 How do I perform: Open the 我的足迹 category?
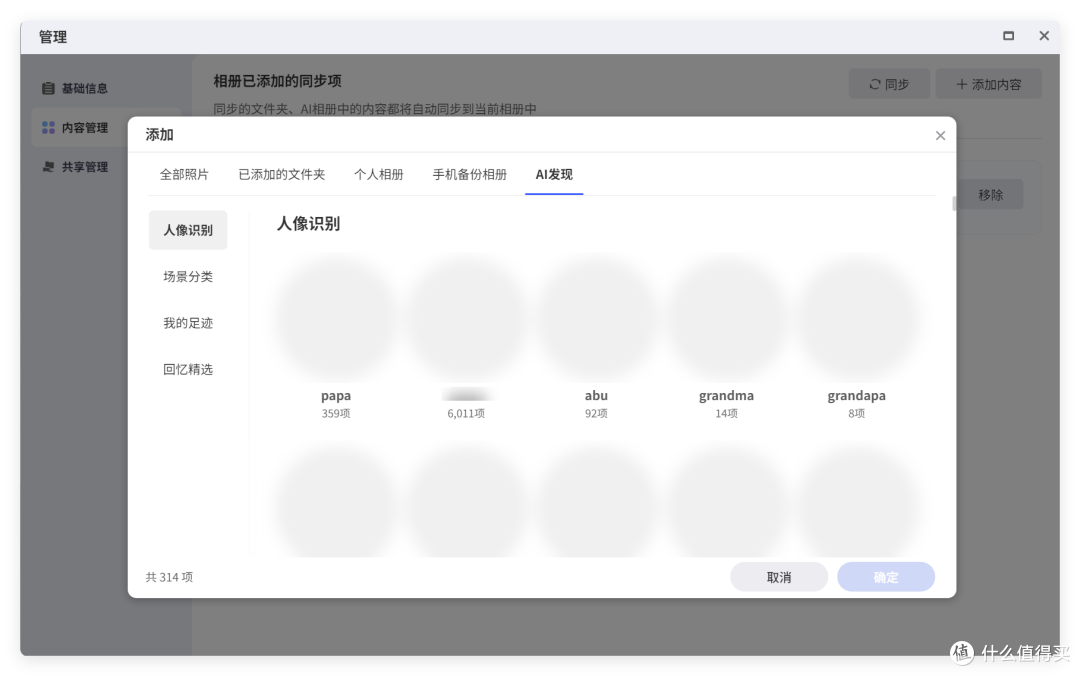pyautogui.click(x=188, y=322)
